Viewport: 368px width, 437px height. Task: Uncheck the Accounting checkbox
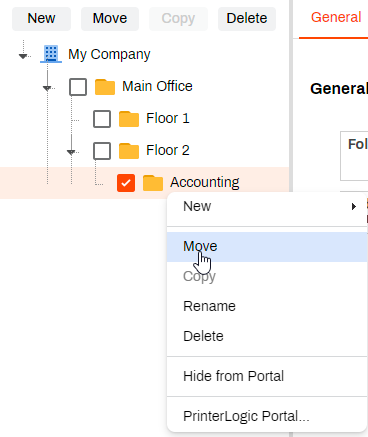coord(126,183)
